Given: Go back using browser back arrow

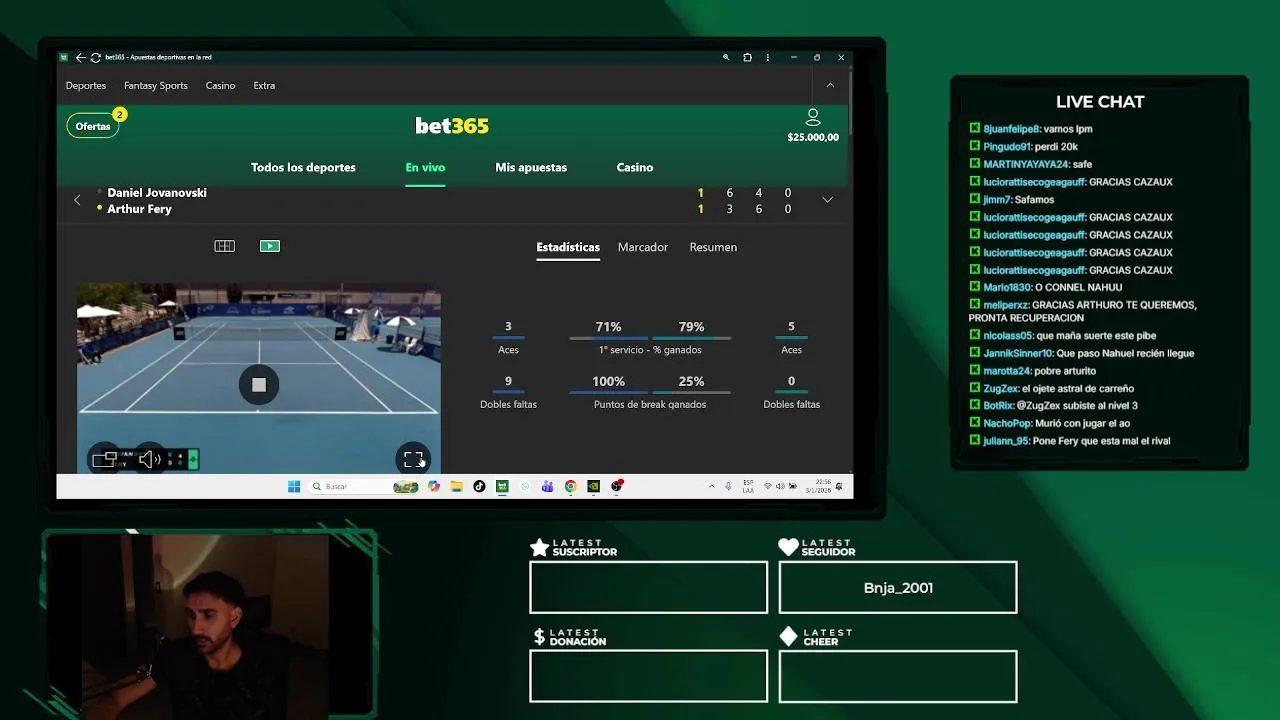Looking at the screenshot, I should [x=80, y=57].
